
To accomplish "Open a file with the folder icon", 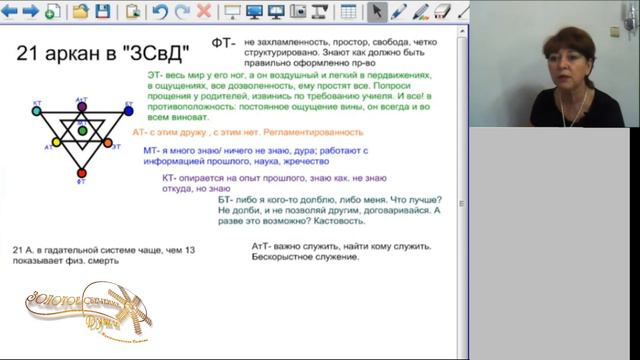I will pyautogui.click(x=80, y=11).
